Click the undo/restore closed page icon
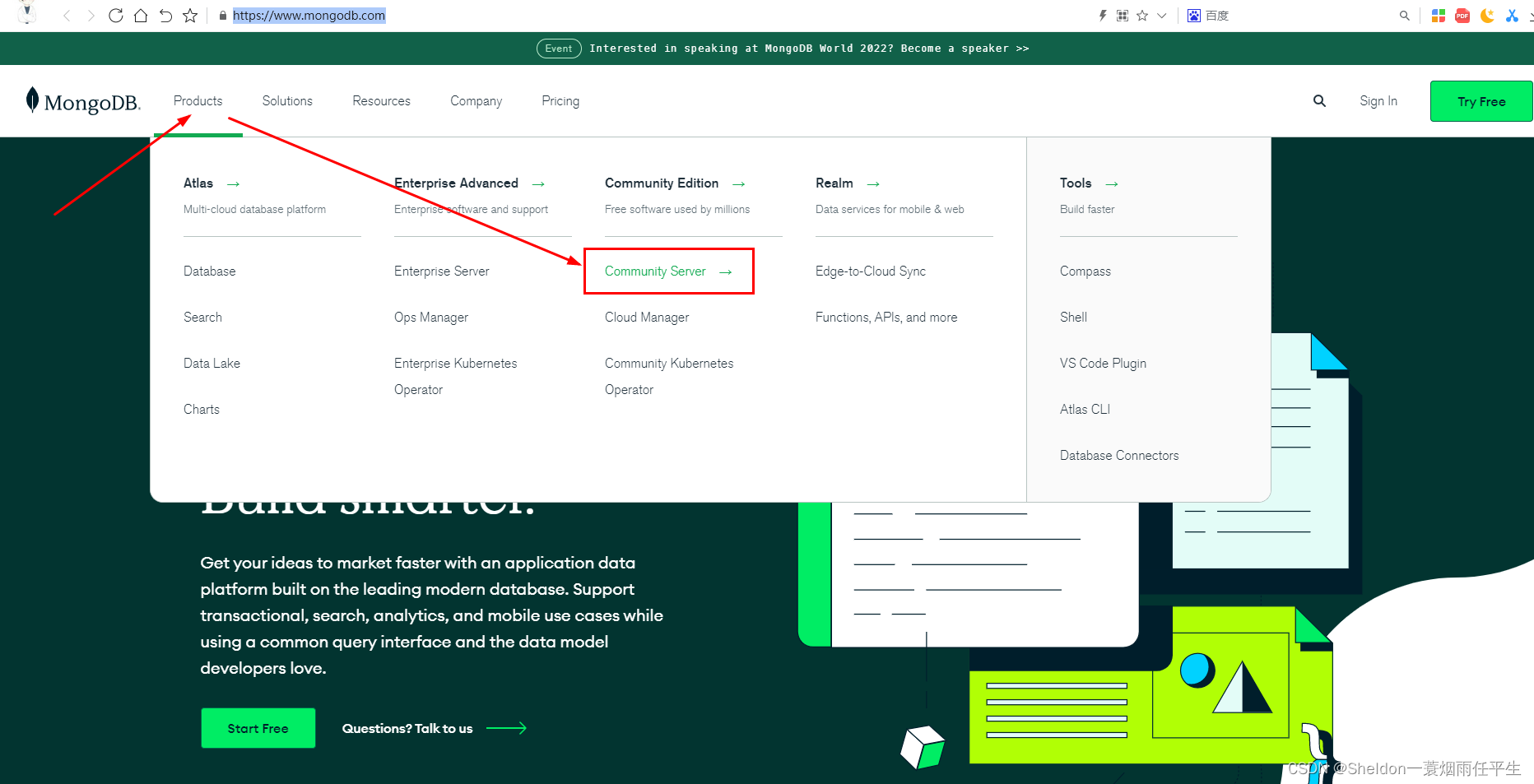Screen dimensions: 1534x784 165,16
